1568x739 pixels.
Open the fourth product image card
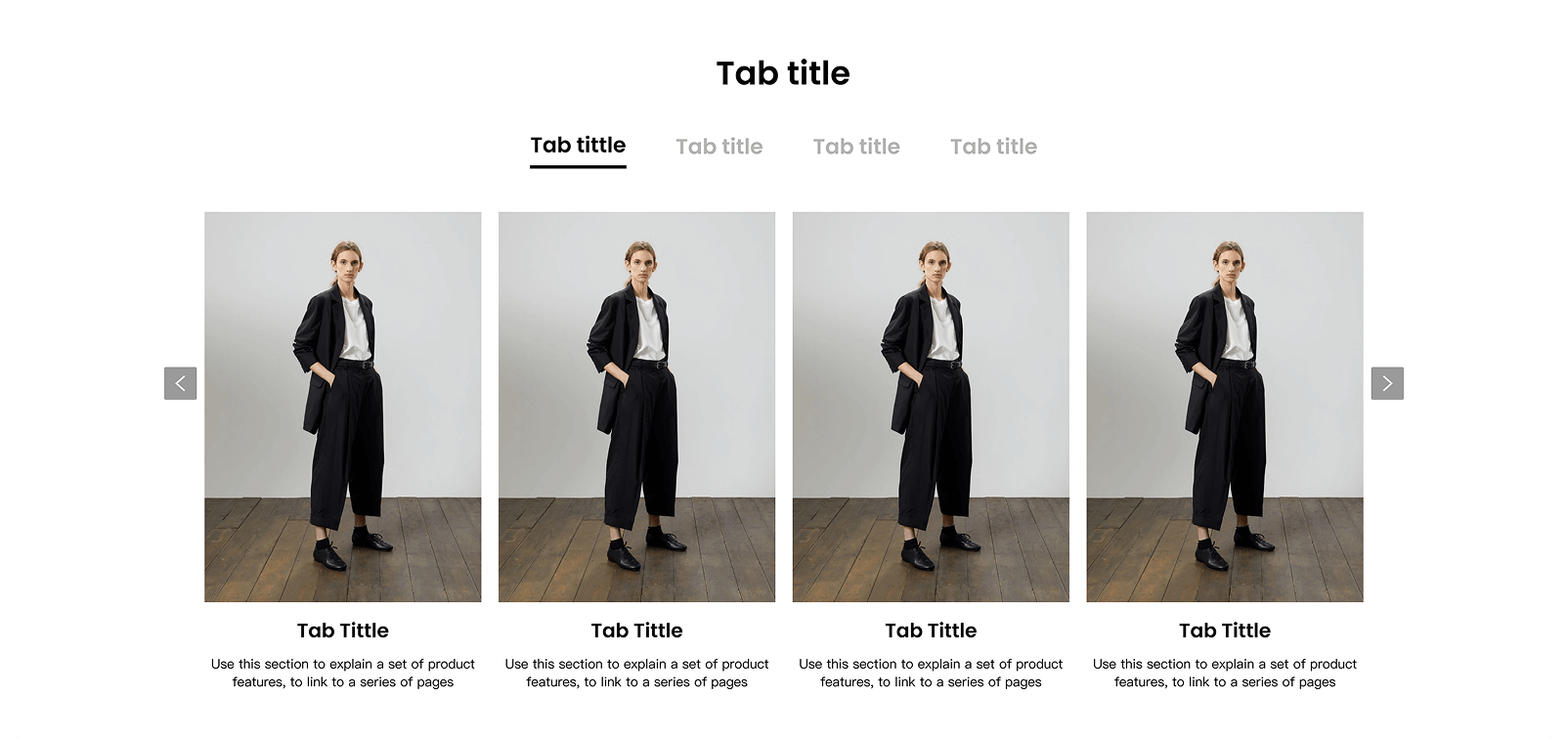[1225, 407]
